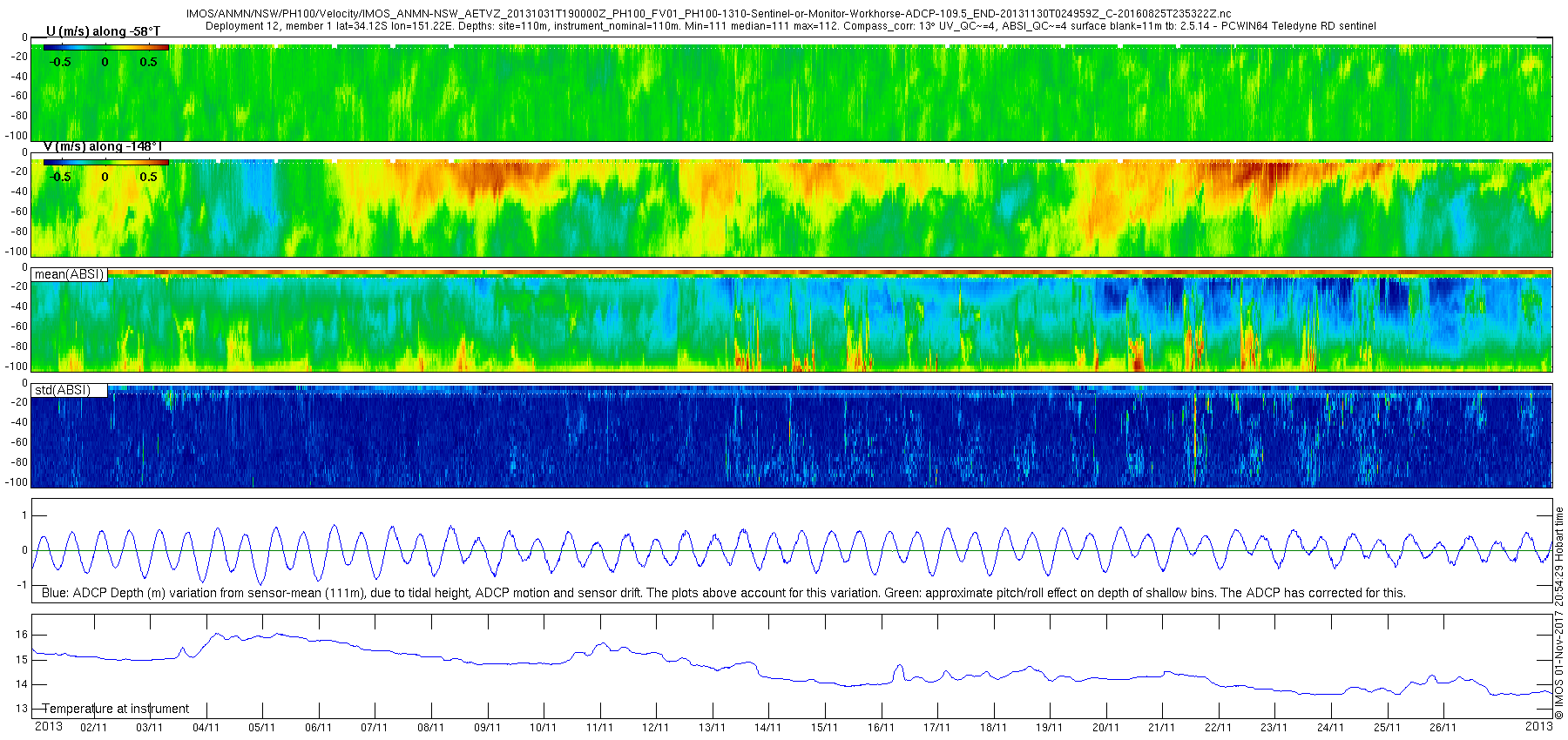Viewport: 1568px width, 740px height.
Task: Click the 16 tick on temperature axis
Action: click(x=22, y=635)
